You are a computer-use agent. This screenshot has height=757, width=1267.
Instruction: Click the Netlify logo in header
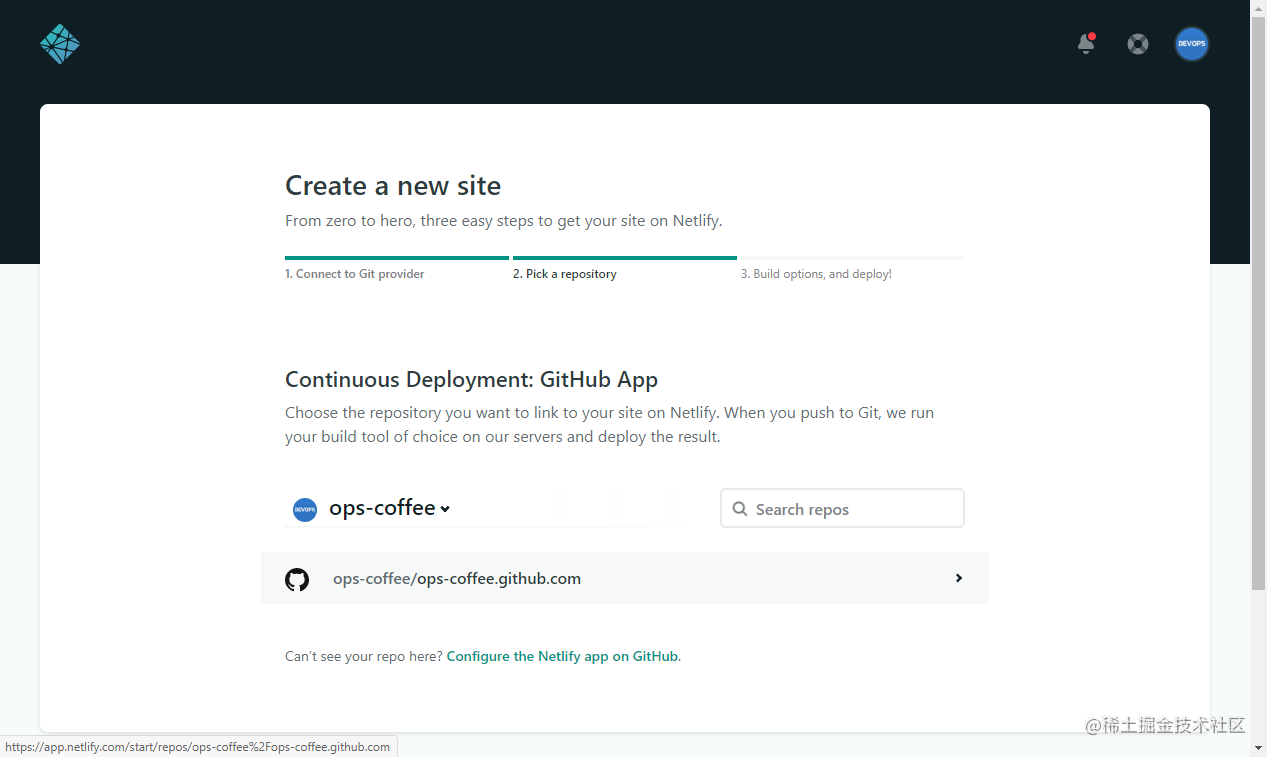point(60,44)
